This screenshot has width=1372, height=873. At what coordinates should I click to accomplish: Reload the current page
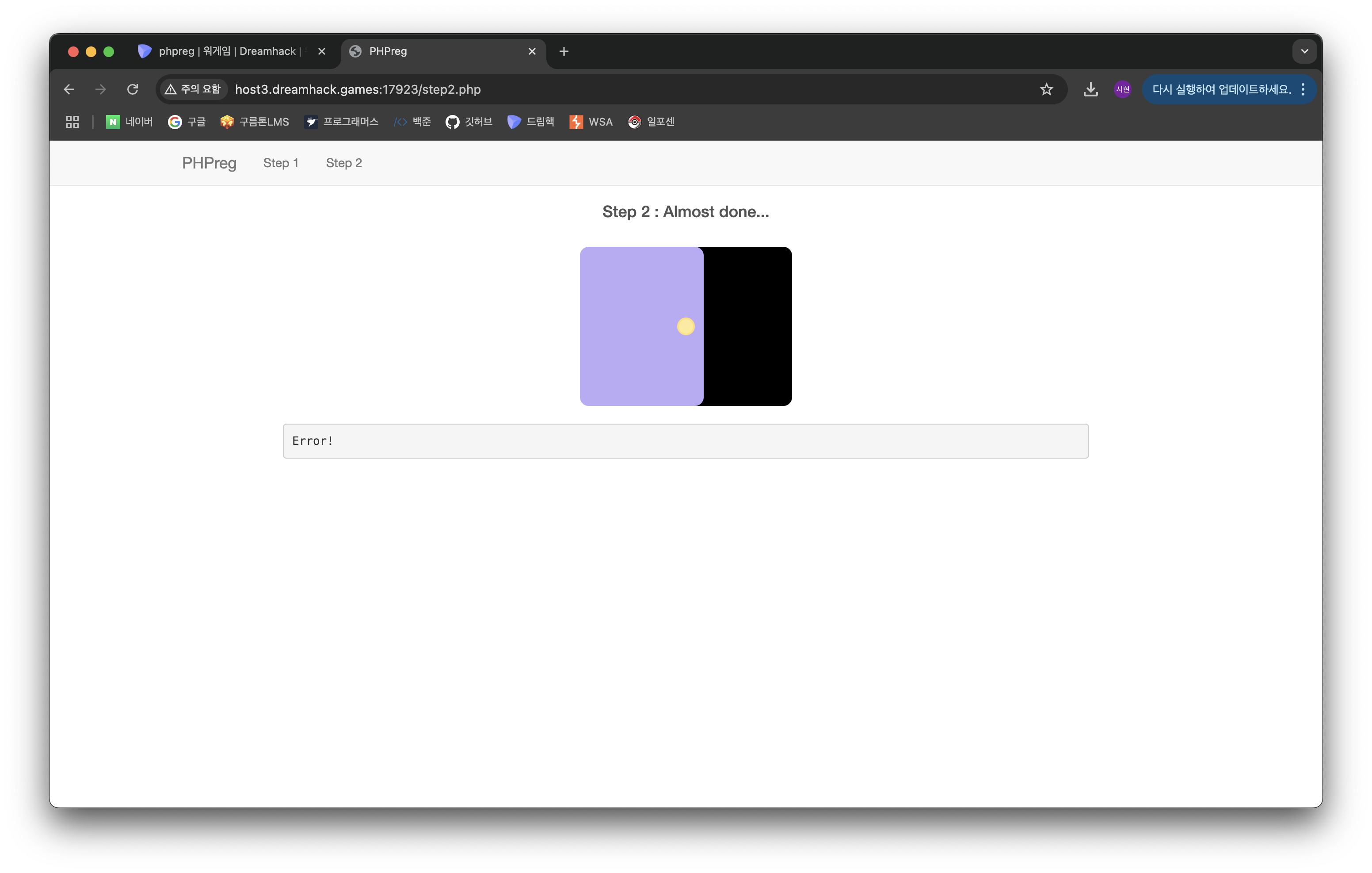133,89
